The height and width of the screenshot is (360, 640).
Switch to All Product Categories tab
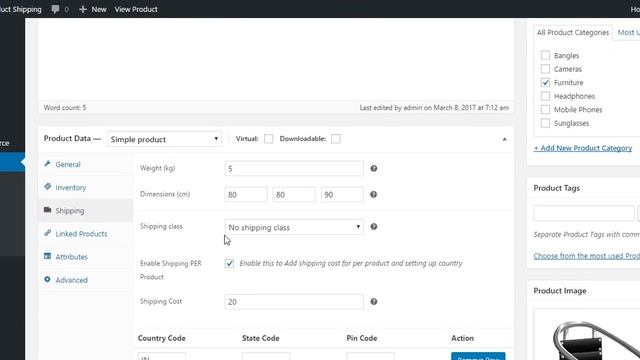click(x=573, y=32)
